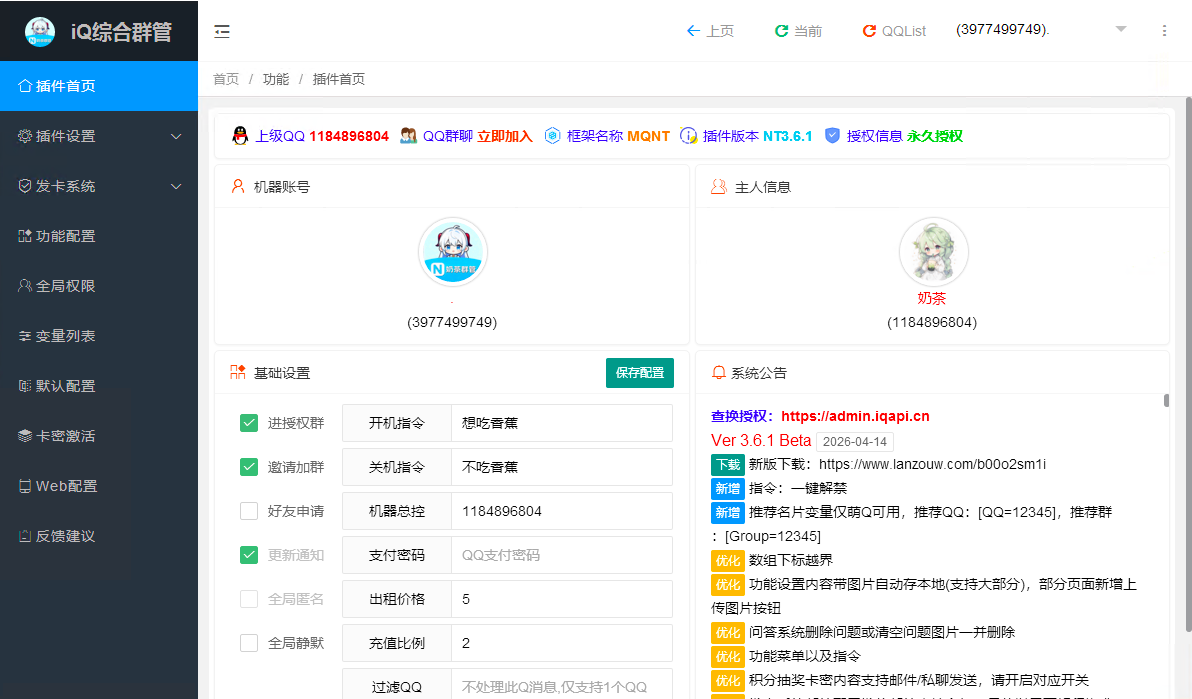Click the 系统公告 panel scrollbar thumb
The width and height of the screenshot is (1192, 699).
click(1166, 401)
